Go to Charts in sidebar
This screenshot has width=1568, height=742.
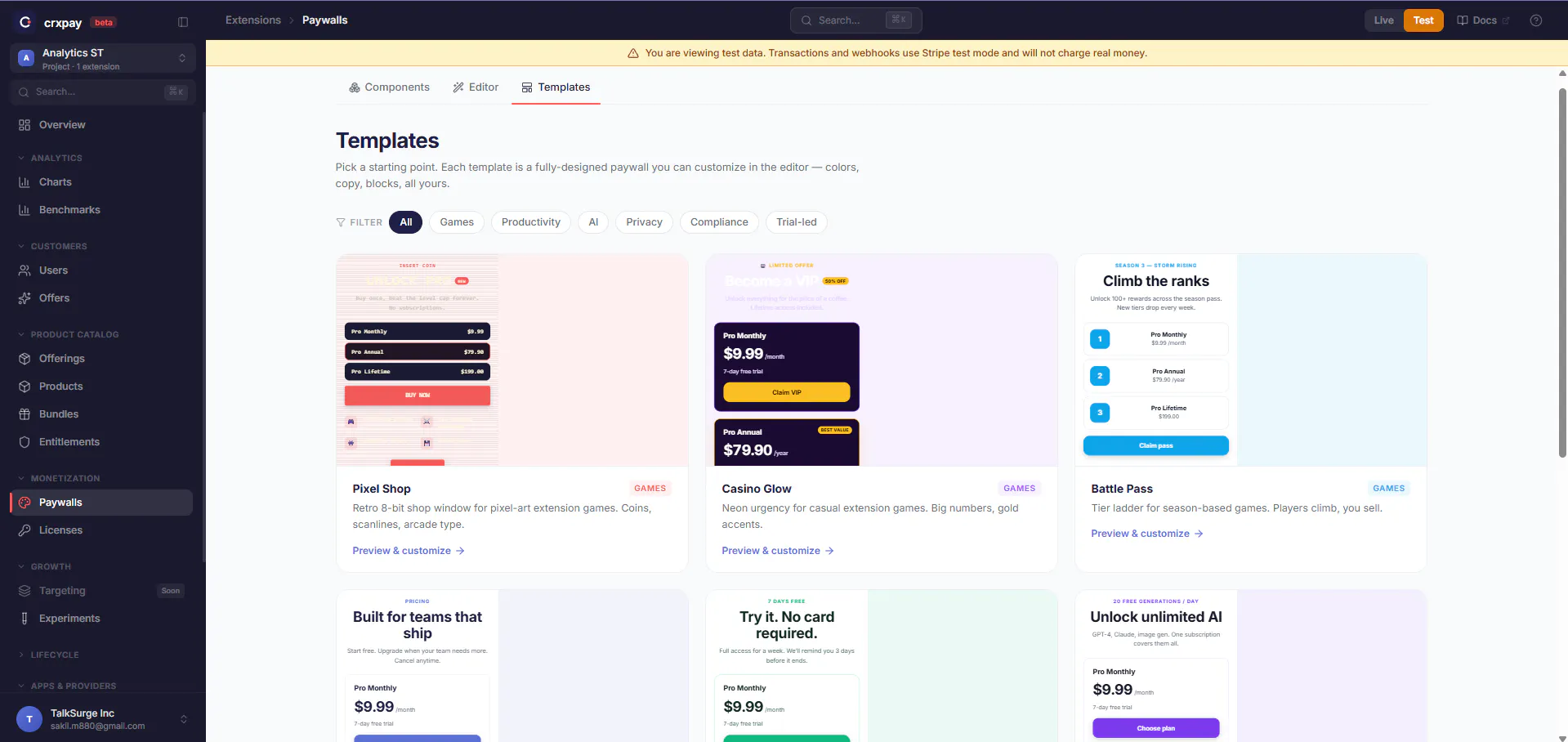point(101,182)
